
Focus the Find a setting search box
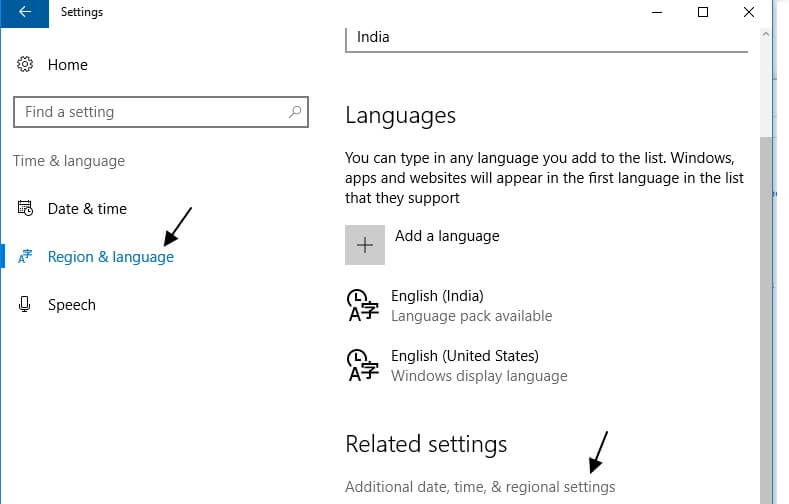[161, 112]
